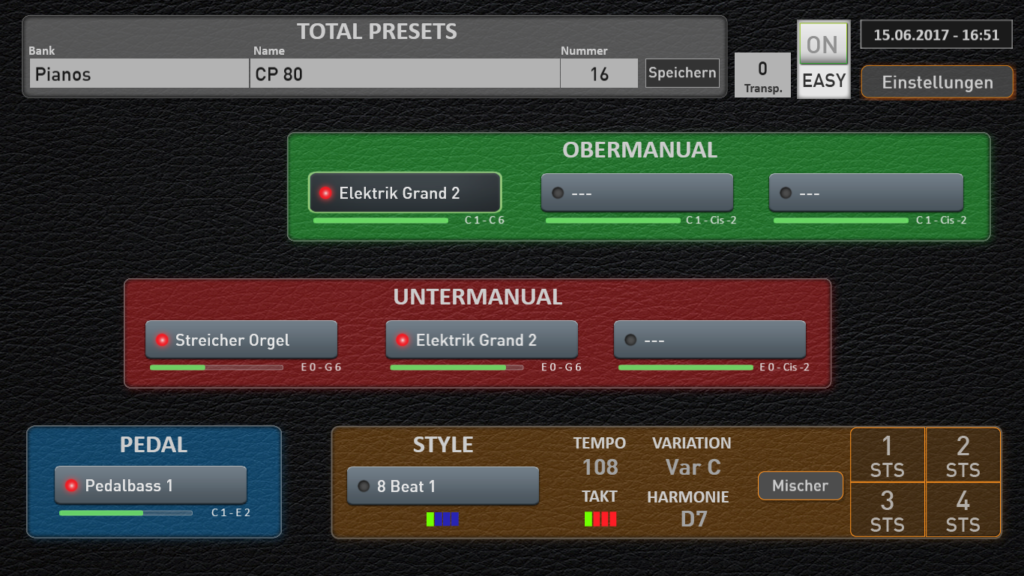Image resolution: width=1024 pixels, height=576 pixels.
Task: Click the C1 - E2 pedal range label
Action: coord(231,513)
